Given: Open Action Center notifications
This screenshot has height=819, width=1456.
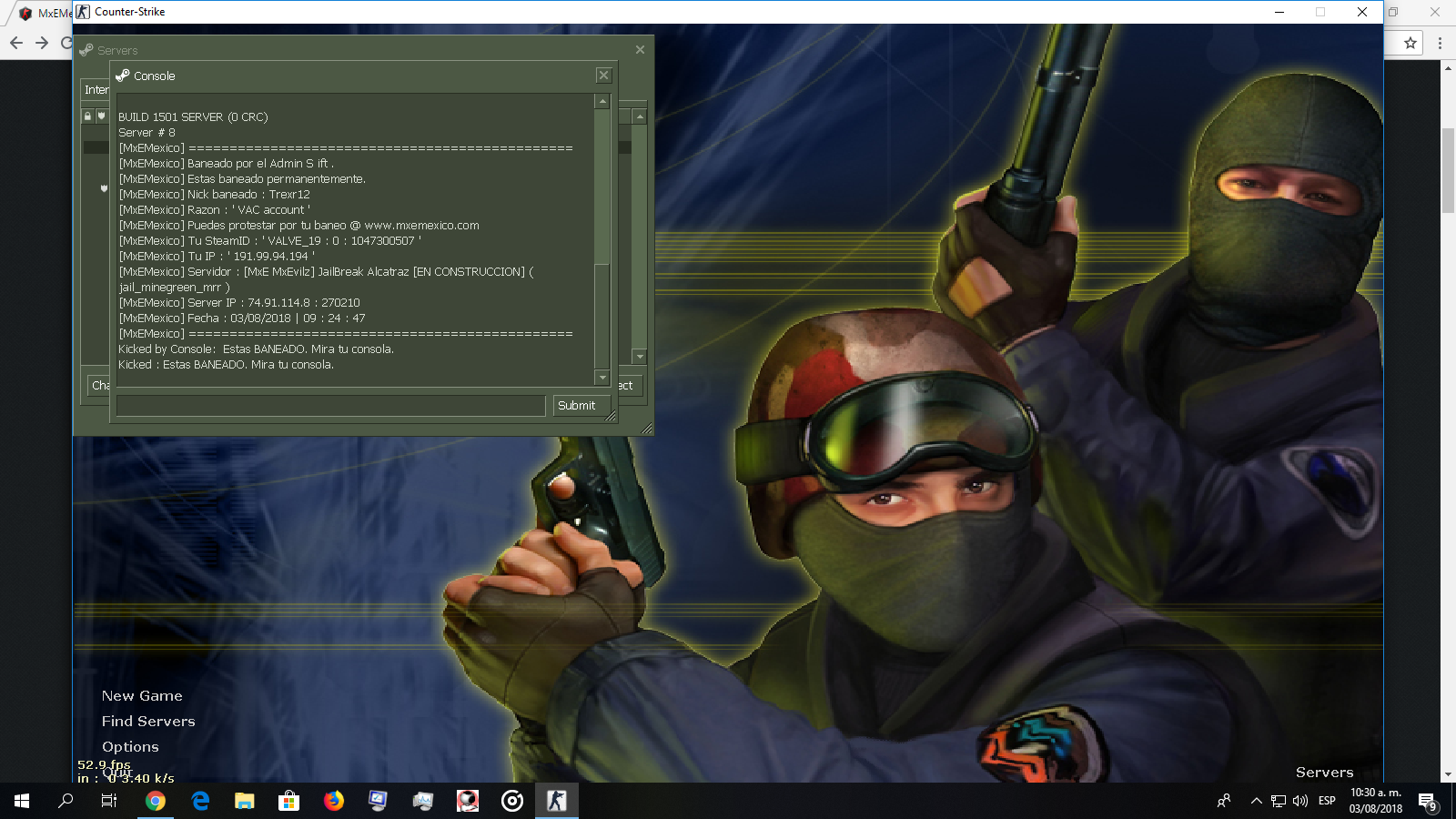Looking at the screenshot, I should coord(1427,802).
